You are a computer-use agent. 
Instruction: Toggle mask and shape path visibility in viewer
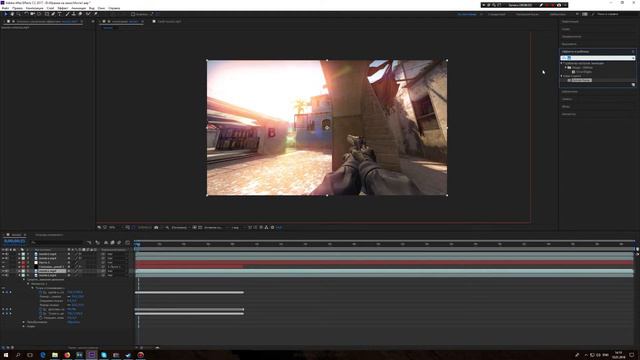coord(133,227)
